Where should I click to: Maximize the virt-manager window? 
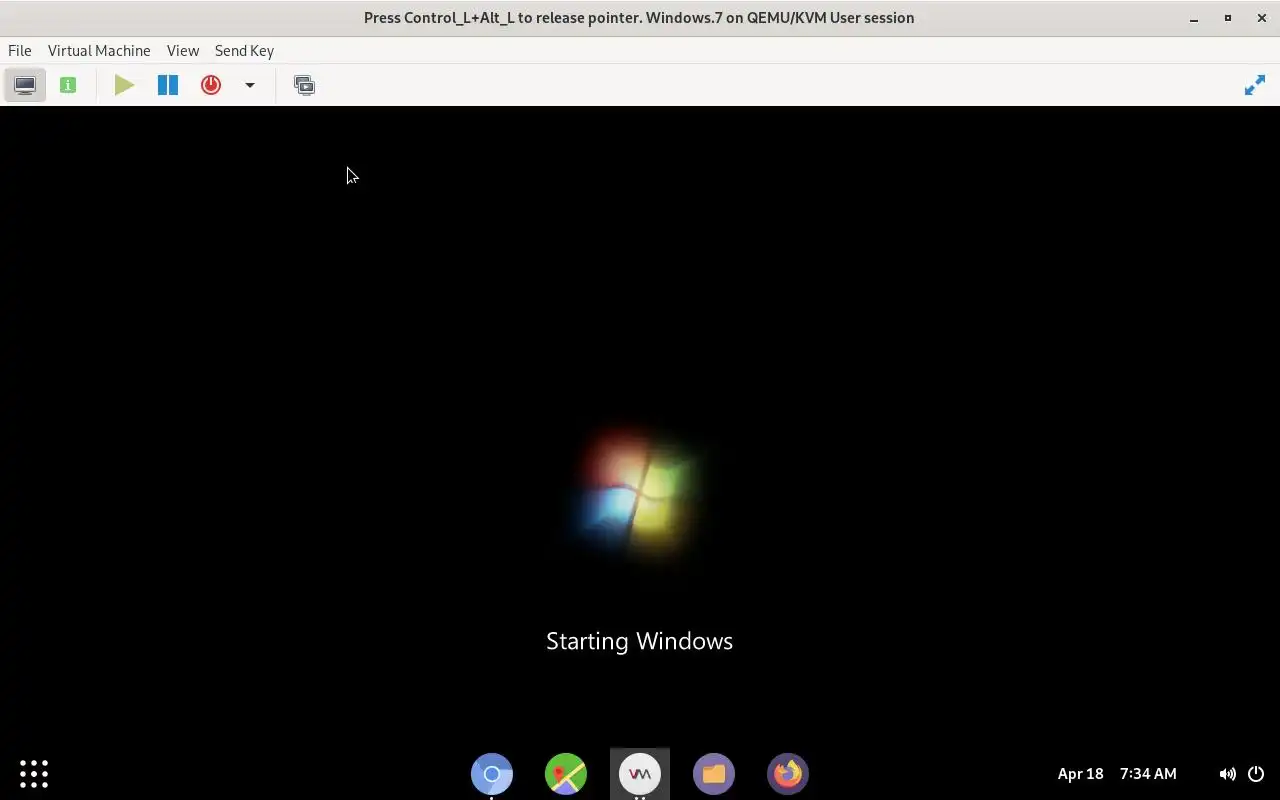1228,18
